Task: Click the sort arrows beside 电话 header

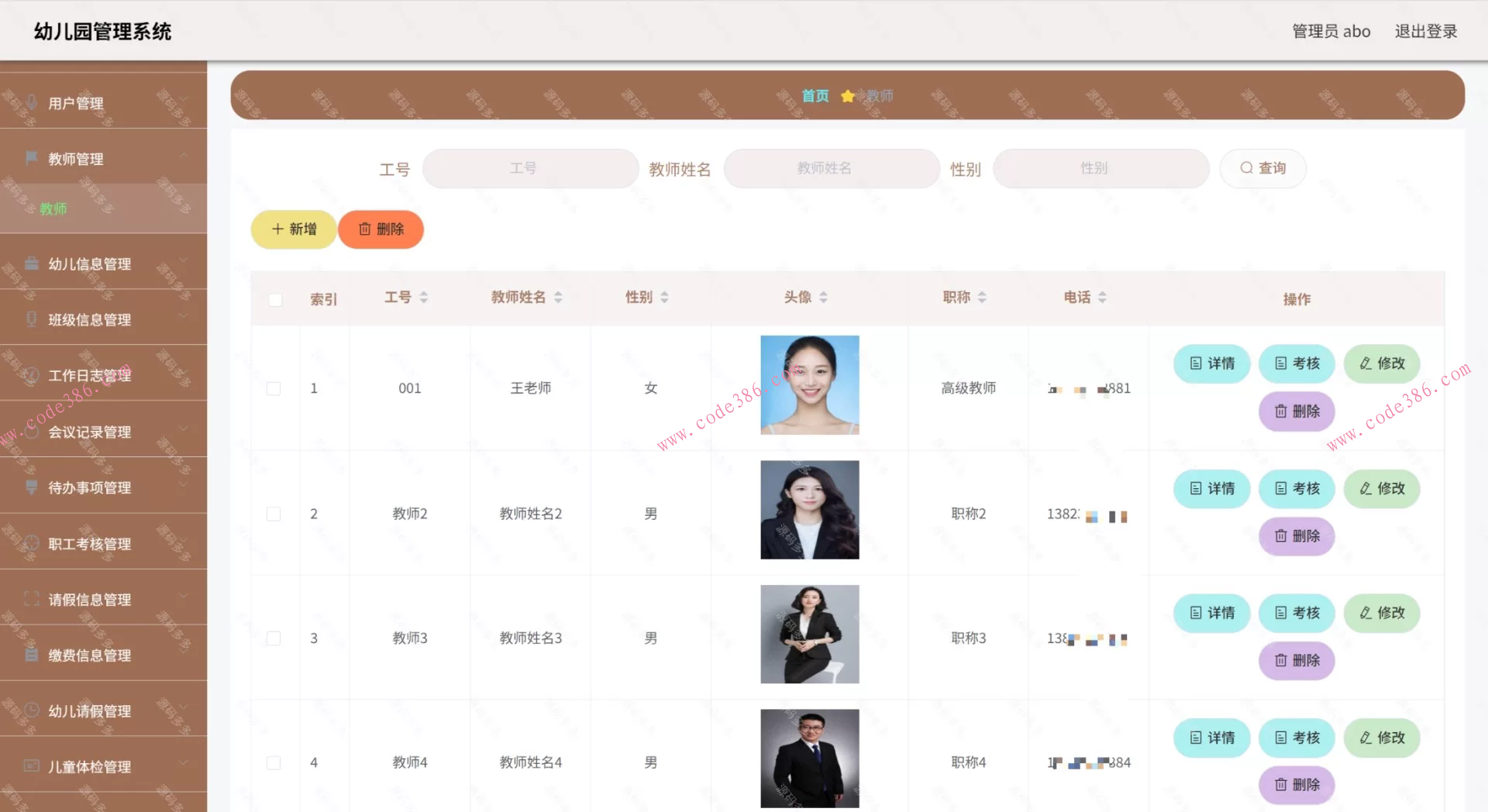Action: point(1102,298)
